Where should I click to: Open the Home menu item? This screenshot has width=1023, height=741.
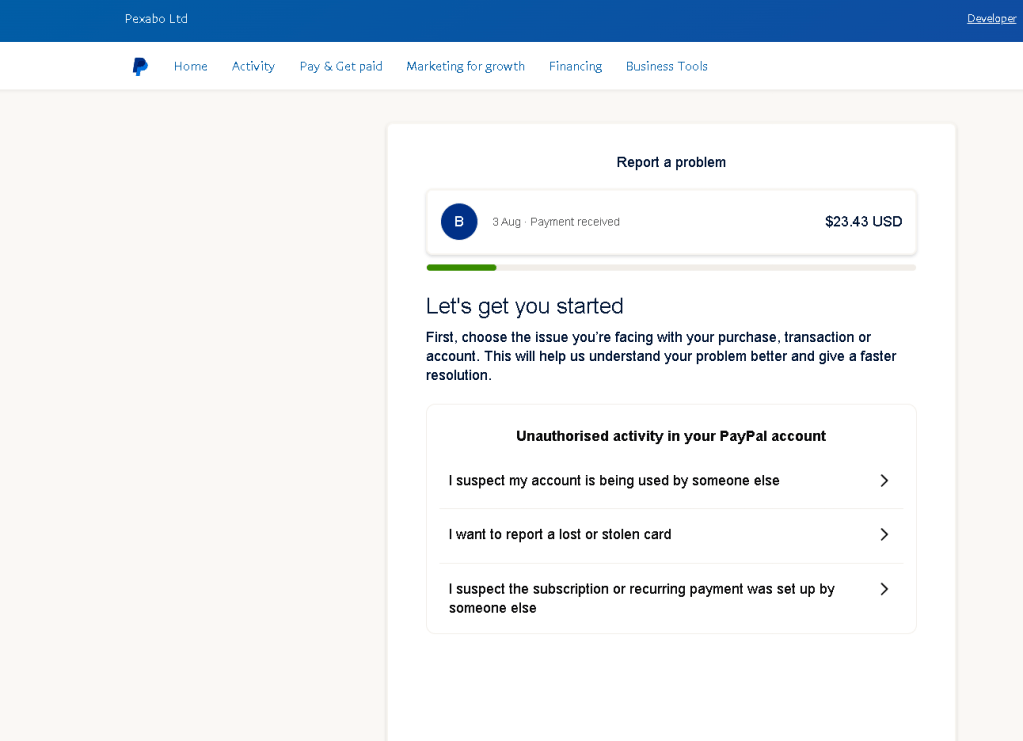coord(191,67)
